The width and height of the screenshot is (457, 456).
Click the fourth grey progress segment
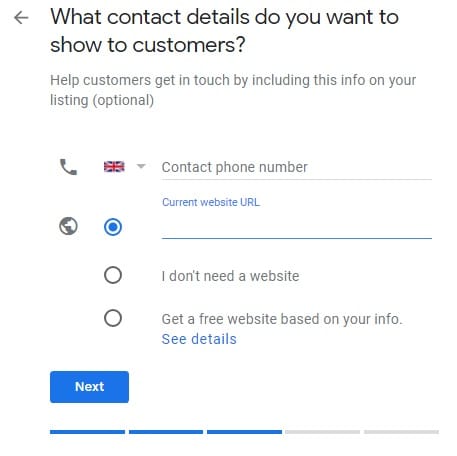click(x=322, y=432)
